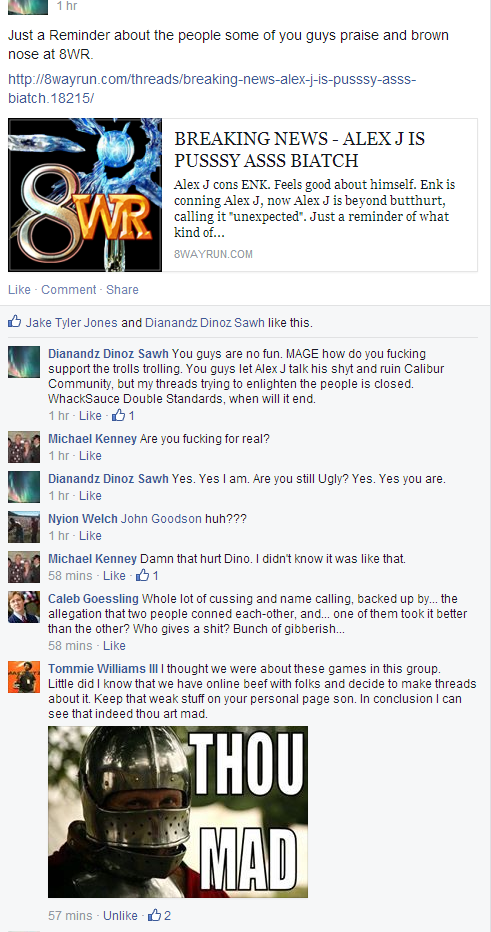Like the 'Are you fucking for real?' comment
The width and height of the screenshot is (491, 932).
(90, 456)
